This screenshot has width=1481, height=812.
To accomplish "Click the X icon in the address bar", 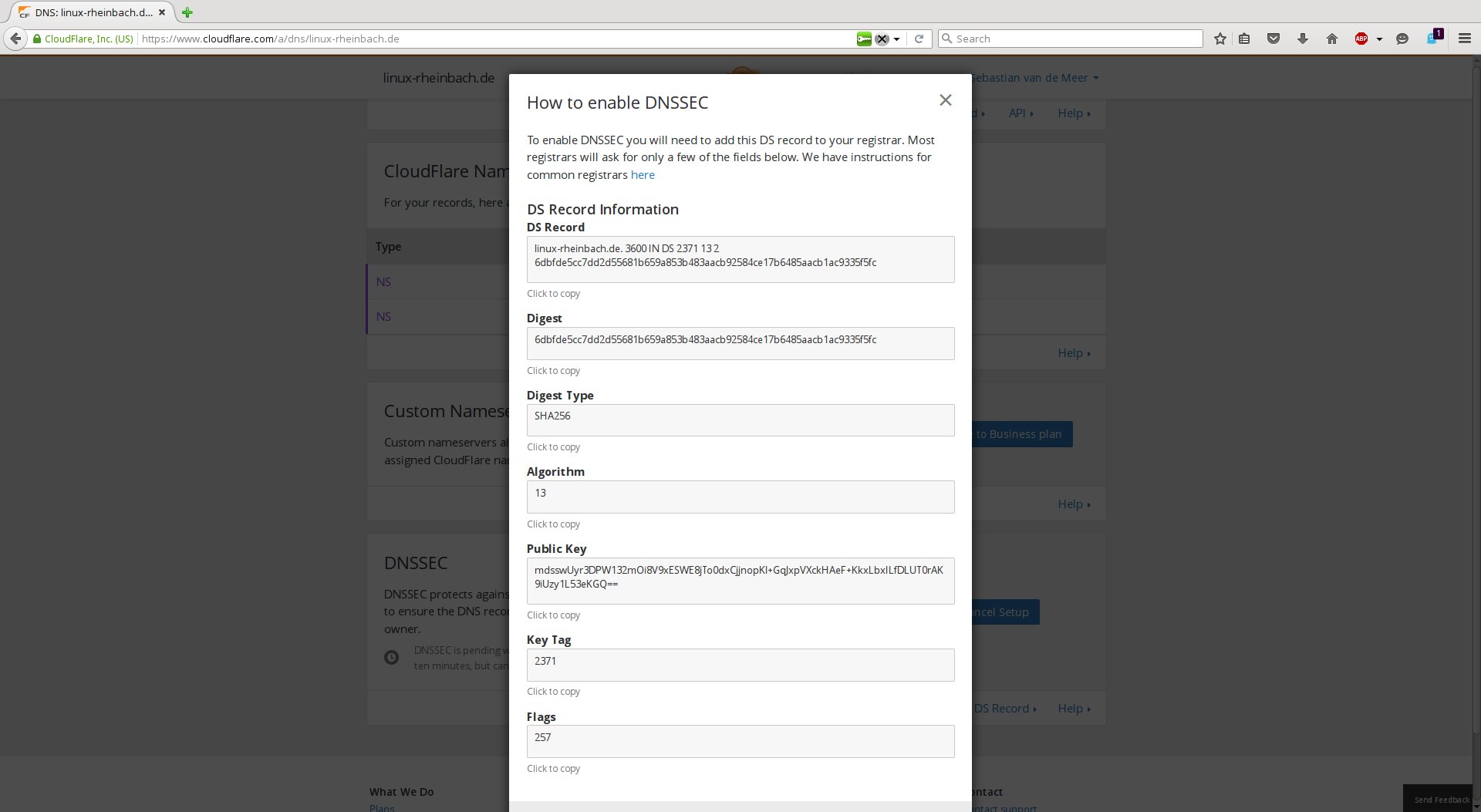I will coord(882,39).
